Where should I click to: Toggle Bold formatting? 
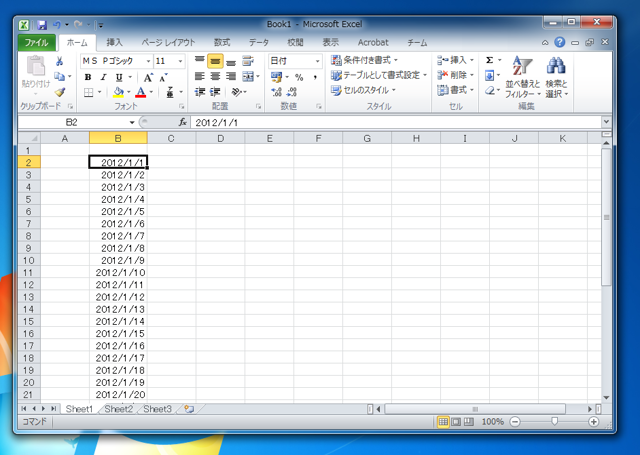[88, 77]
